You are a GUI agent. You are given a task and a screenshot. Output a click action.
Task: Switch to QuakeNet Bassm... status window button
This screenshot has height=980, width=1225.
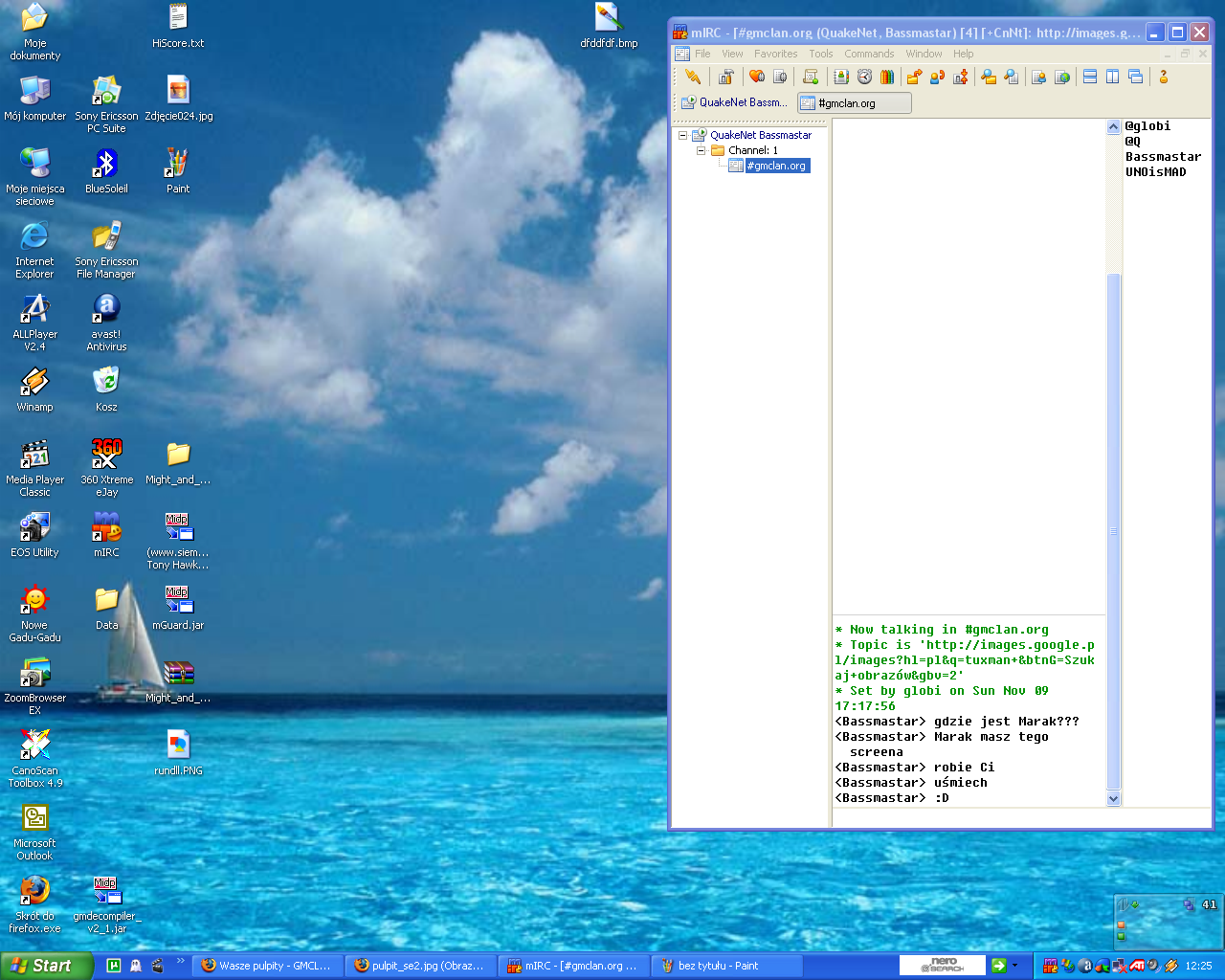pos(734,103)
